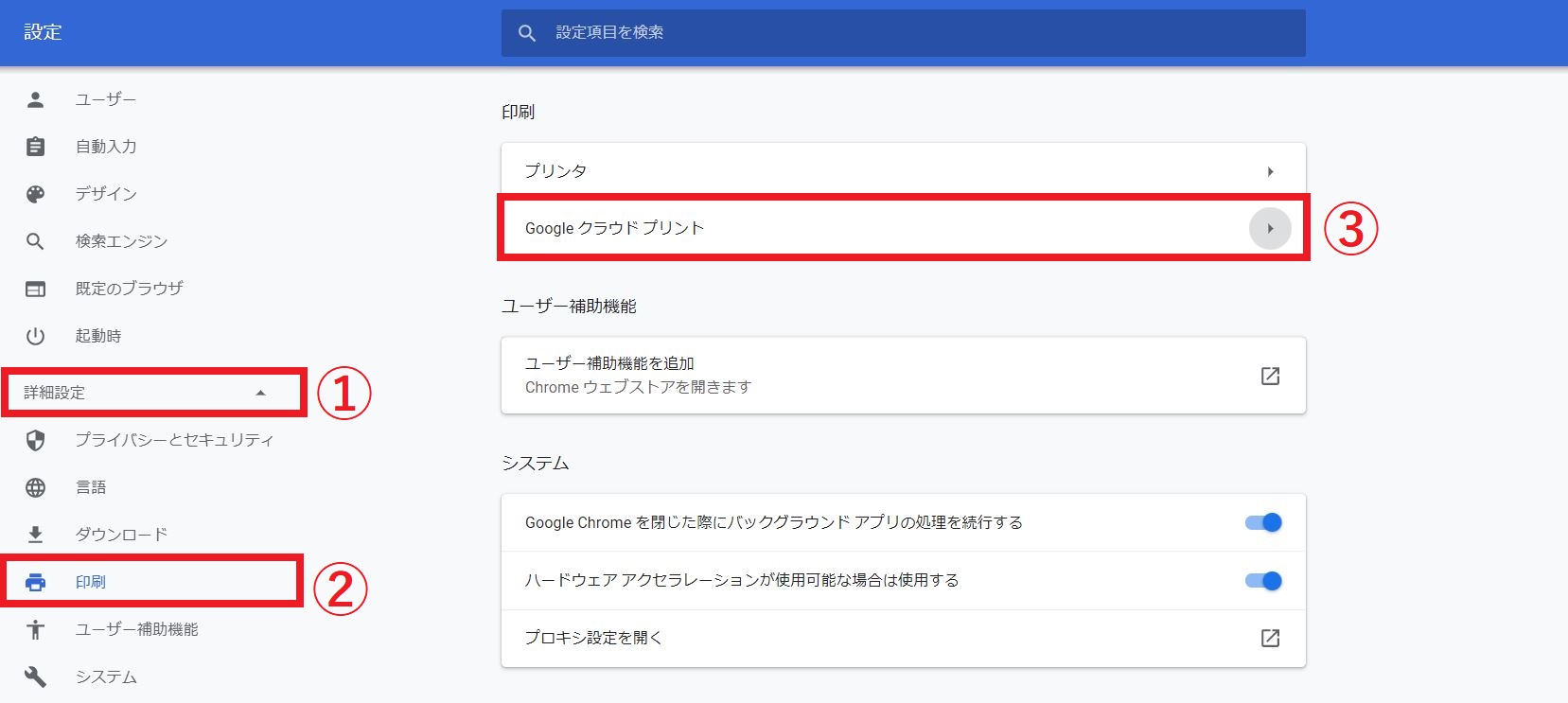Click the 設定 title in header
1568x703 pixels.
(x=43, y=32)
